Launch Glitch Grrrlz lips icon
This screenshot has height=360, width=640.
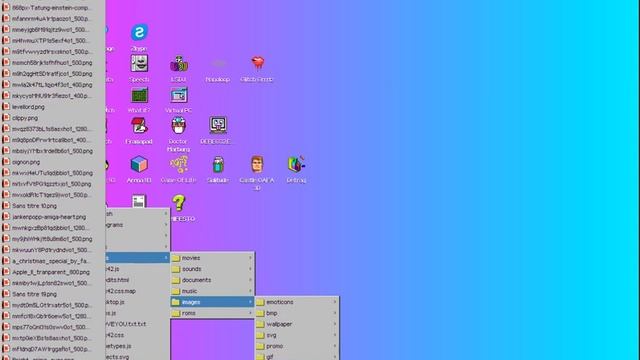click(257, 63)
